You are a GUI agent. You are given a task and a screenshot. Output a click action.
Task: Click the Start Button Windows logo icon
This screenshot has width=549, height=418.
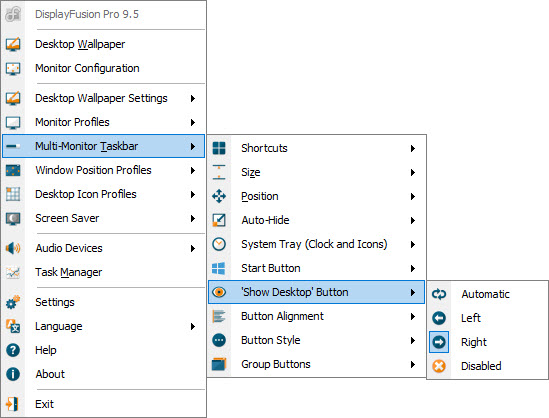219,269
